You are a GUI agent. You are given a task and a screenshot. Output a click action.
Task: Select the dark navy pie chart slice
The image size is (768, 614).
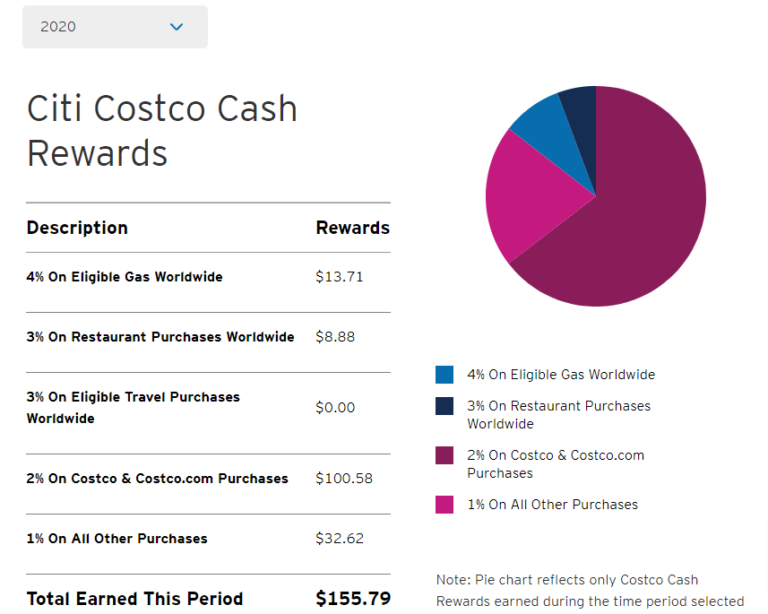point(580,105)
